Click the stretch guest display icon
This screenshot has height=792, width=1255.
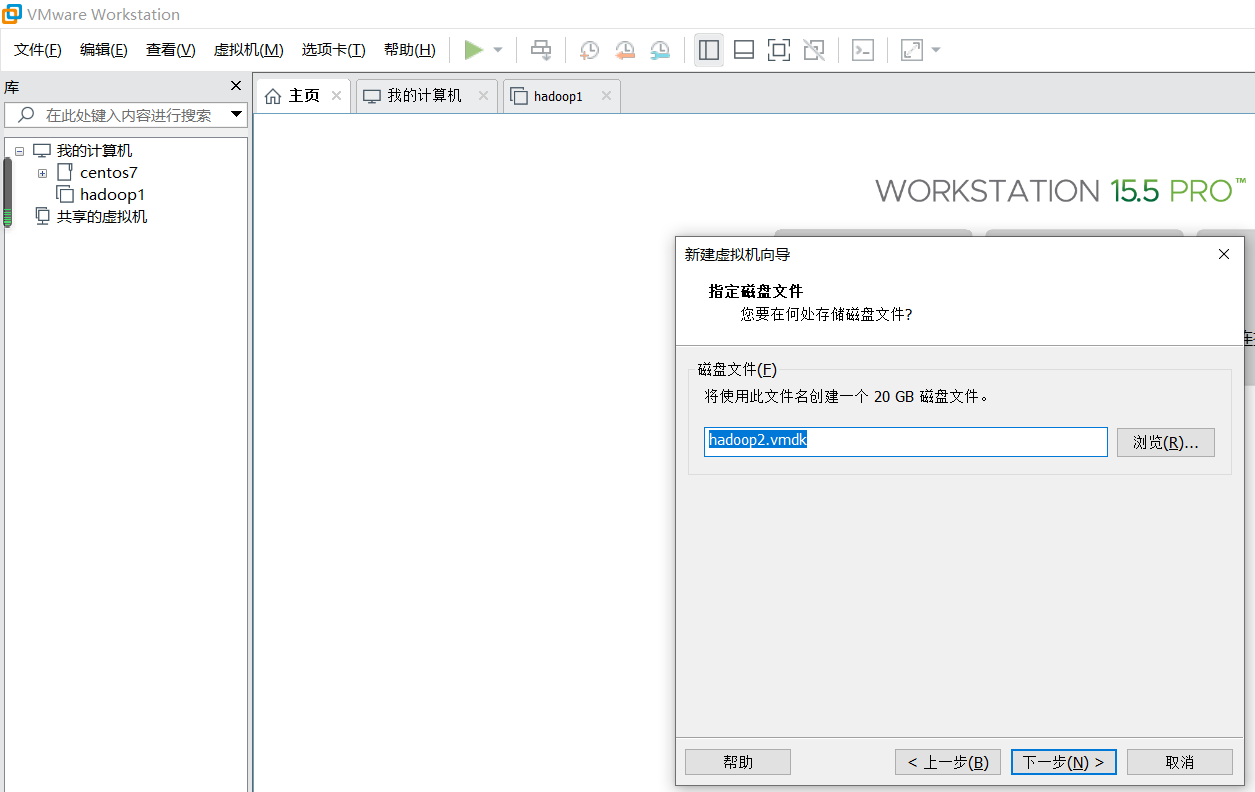click(x=912, y=50)
